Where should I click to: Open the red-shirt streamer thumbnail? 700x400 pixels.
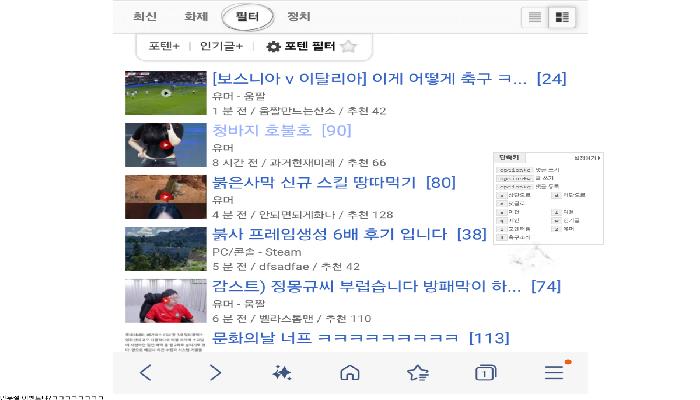click(x=166, y=301)
